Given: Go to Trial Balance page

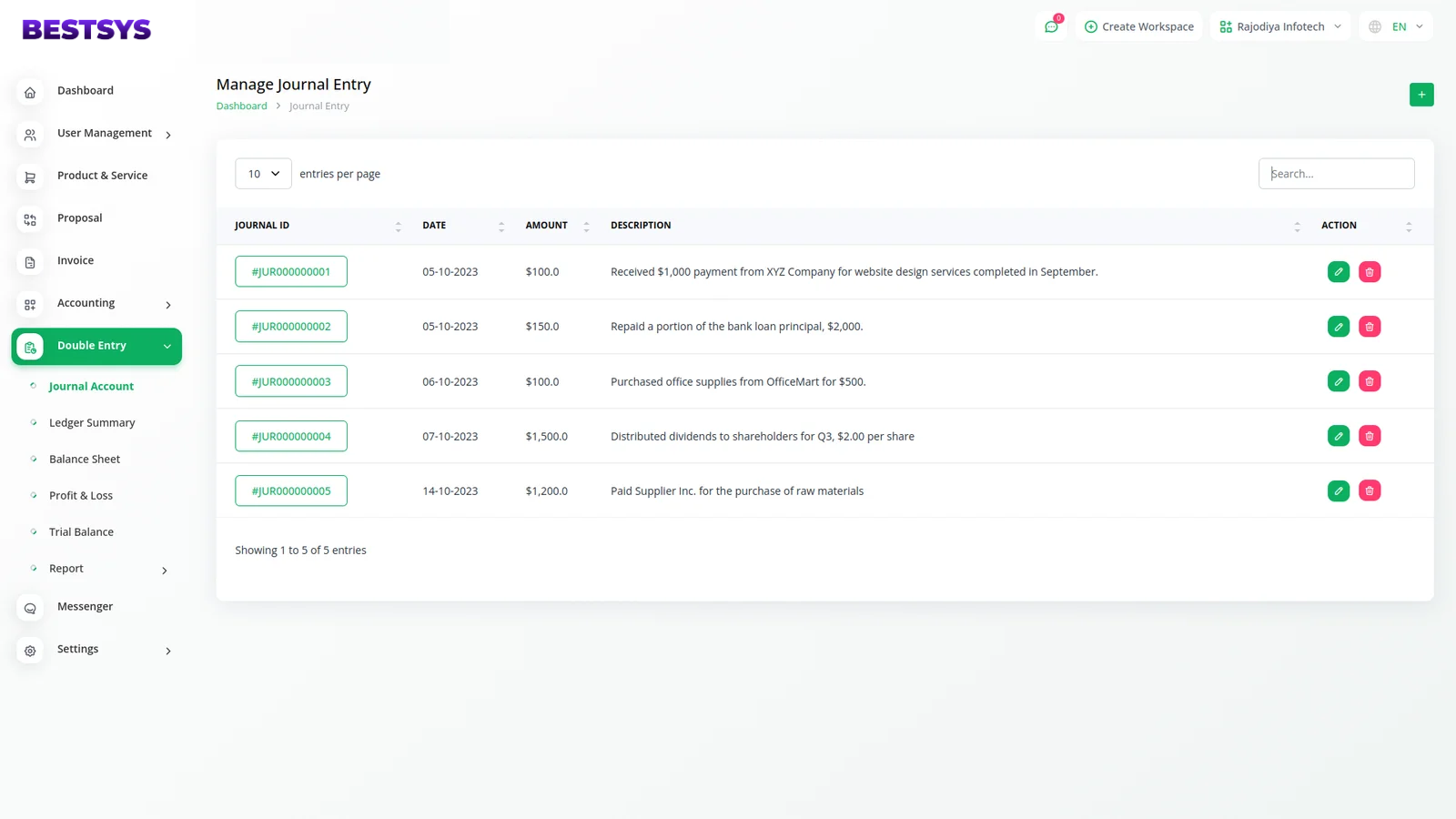Looking at the screenshot, I should pos(81,532).
